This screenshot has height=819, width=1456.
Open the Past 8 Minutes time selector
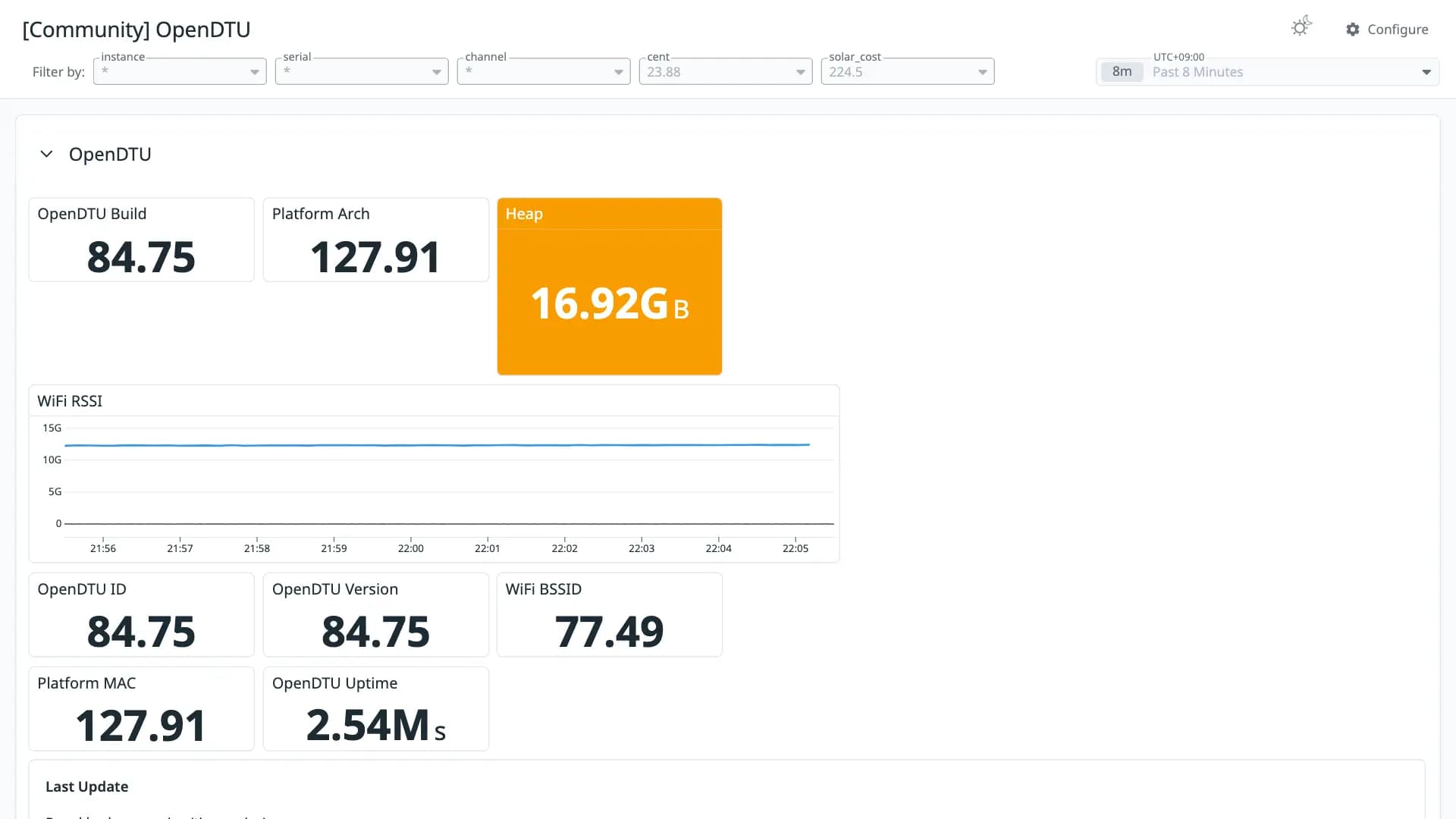[x=1267, y=72]
